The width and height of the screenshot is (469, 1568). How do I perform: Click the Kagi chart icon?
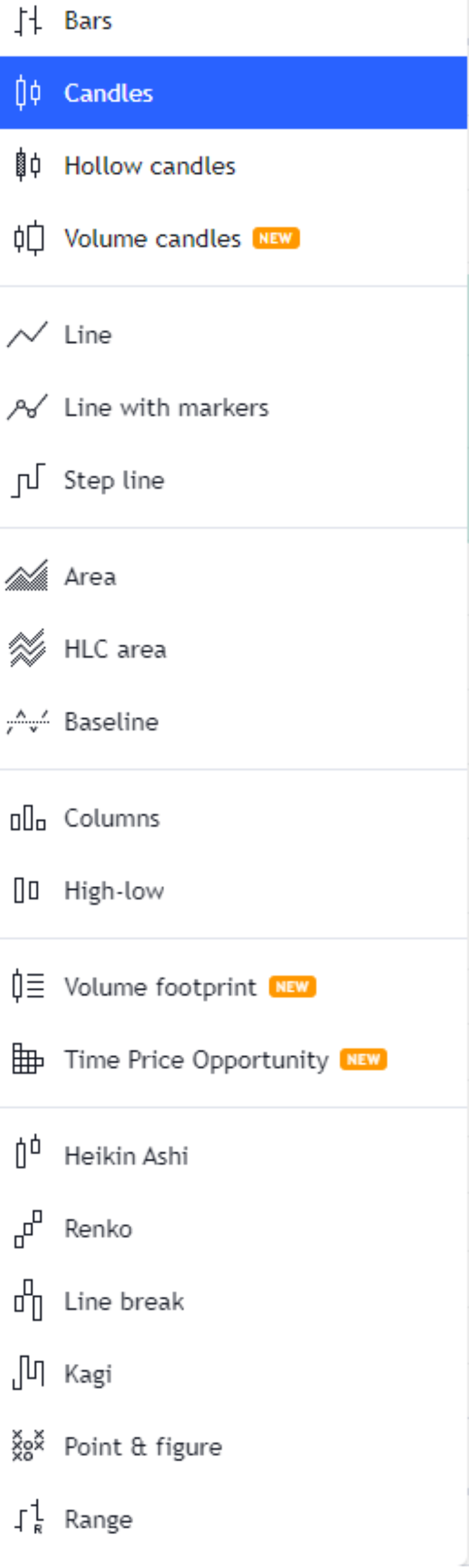pos(28,1374)
